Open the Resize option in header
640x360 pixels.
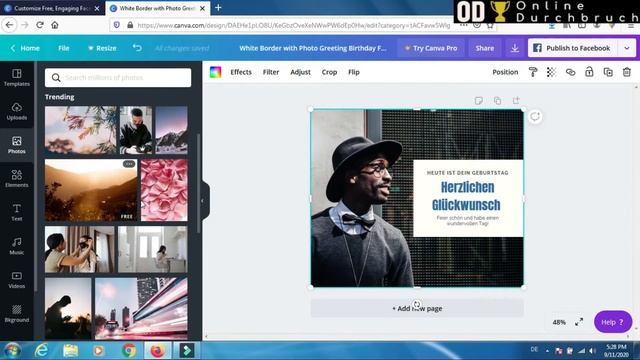click(102, 48)
